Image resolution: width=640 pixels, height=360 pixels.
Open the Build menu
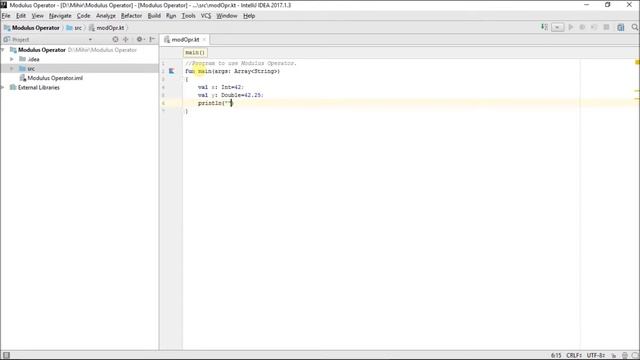pyautogui.click(x=154, y=16)
